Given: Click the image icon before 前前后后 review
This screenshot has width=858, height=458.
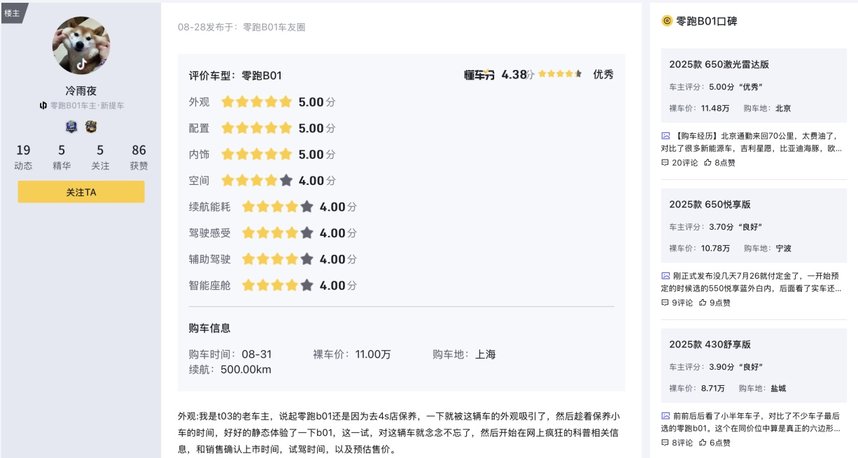Looking at the screenshot, I should click(x=665, y=416).
